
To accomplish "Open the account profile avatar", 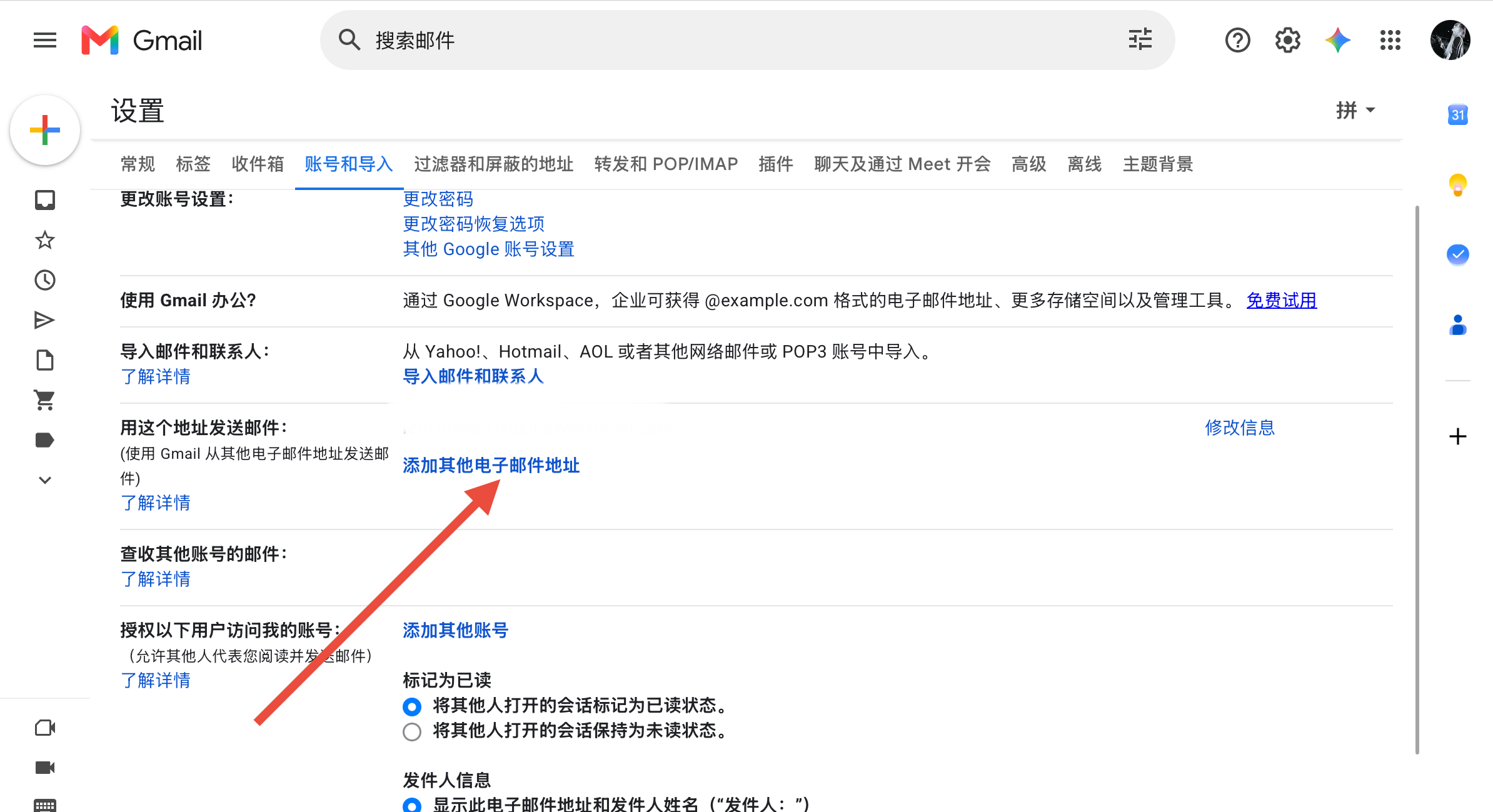I will [1450, 41].
